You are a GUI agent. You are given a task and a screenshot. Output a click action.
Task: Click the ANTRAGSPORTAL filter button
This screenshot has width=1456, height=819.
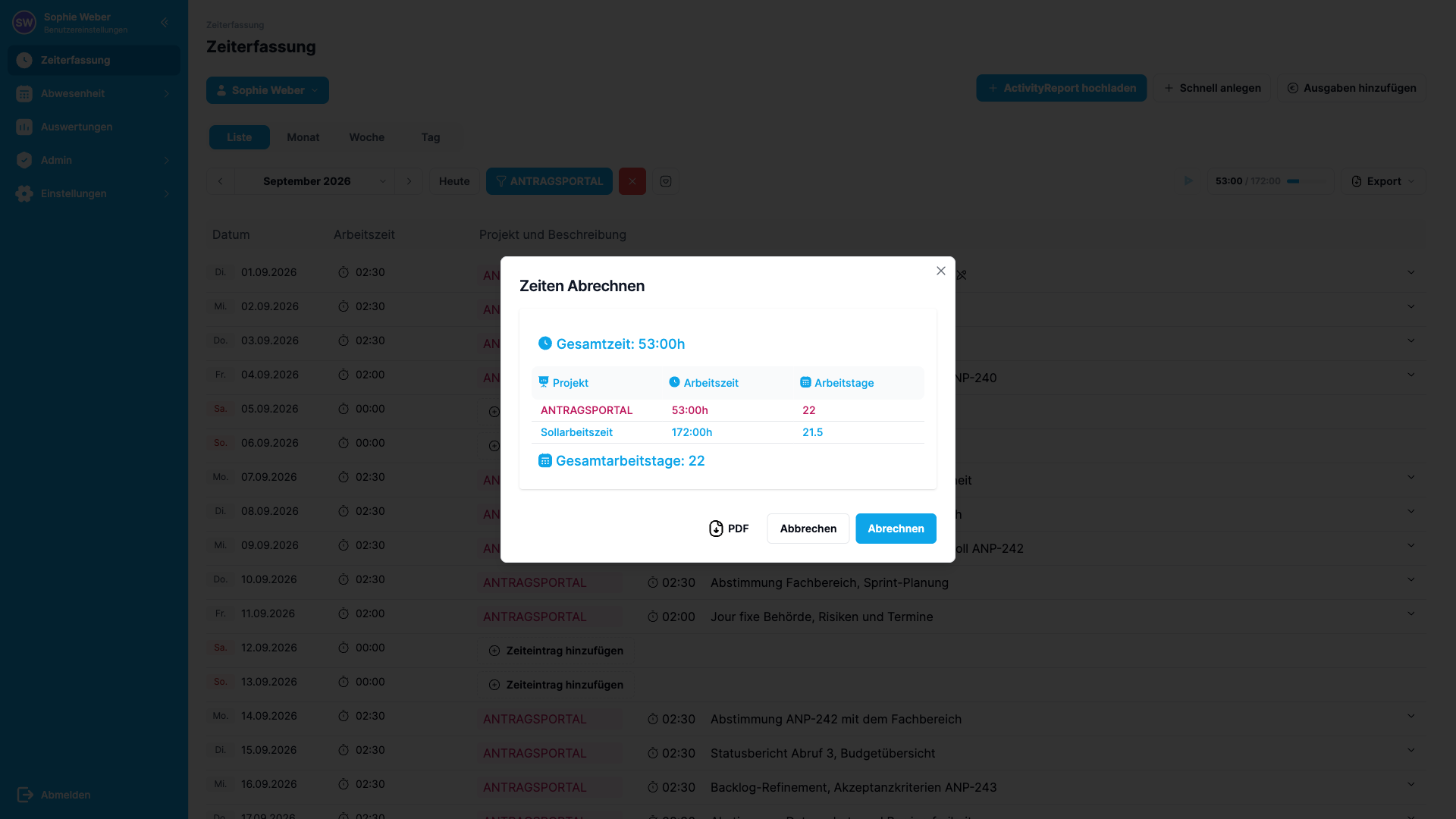549,181
